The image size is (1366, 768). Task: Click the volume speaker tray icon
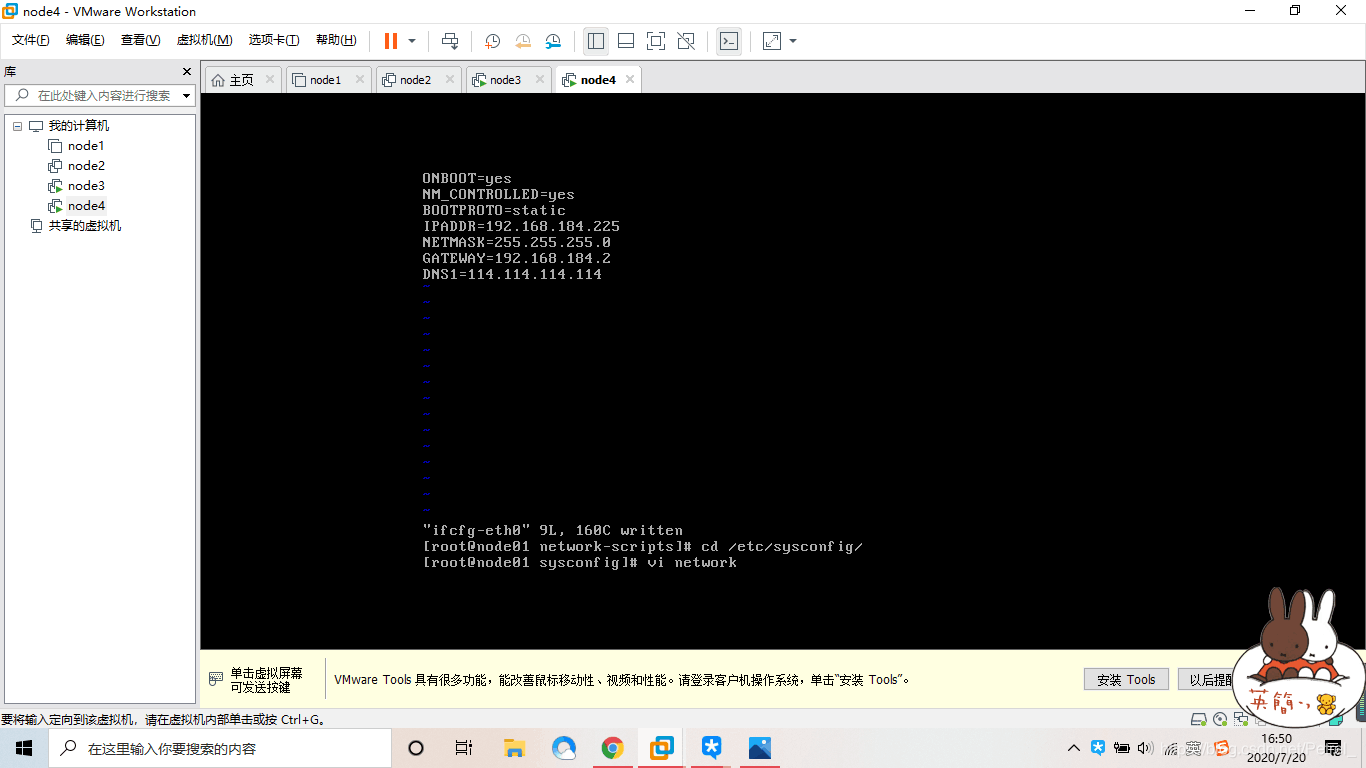(1146, 748)
